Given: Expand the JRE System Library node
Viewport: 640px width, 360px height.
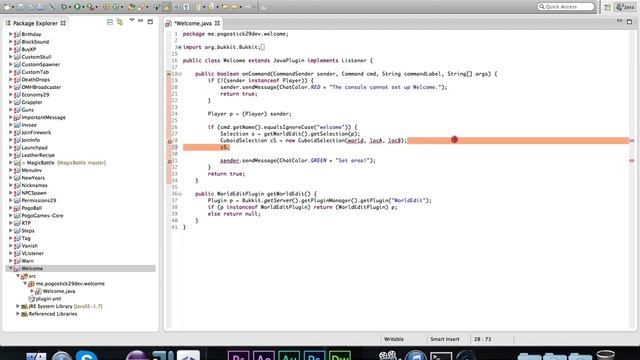Looking at the screenshot, I should [x=18, y=306].
